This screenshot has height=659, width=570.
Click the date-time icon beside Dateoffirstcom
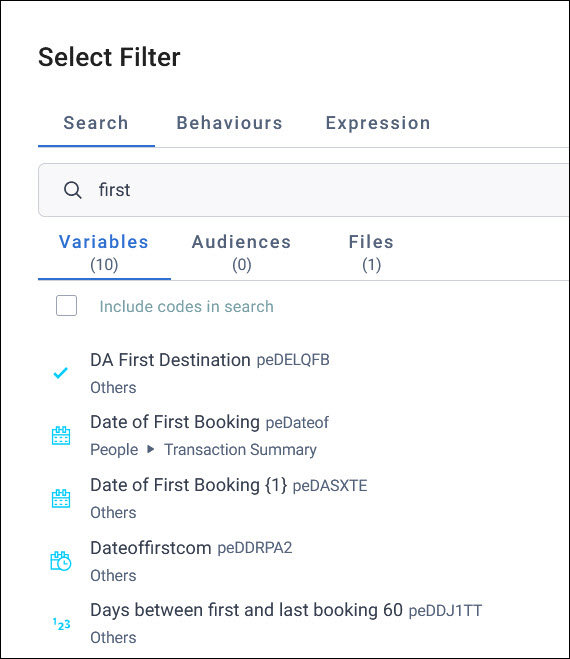[x=61, y=561]
